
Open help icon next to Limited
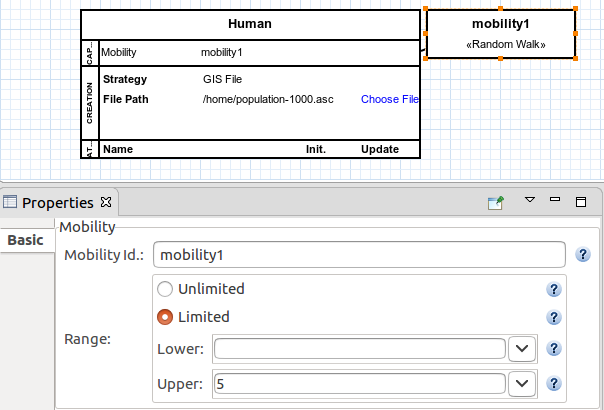pyautogui.click(x=554, y=317)
